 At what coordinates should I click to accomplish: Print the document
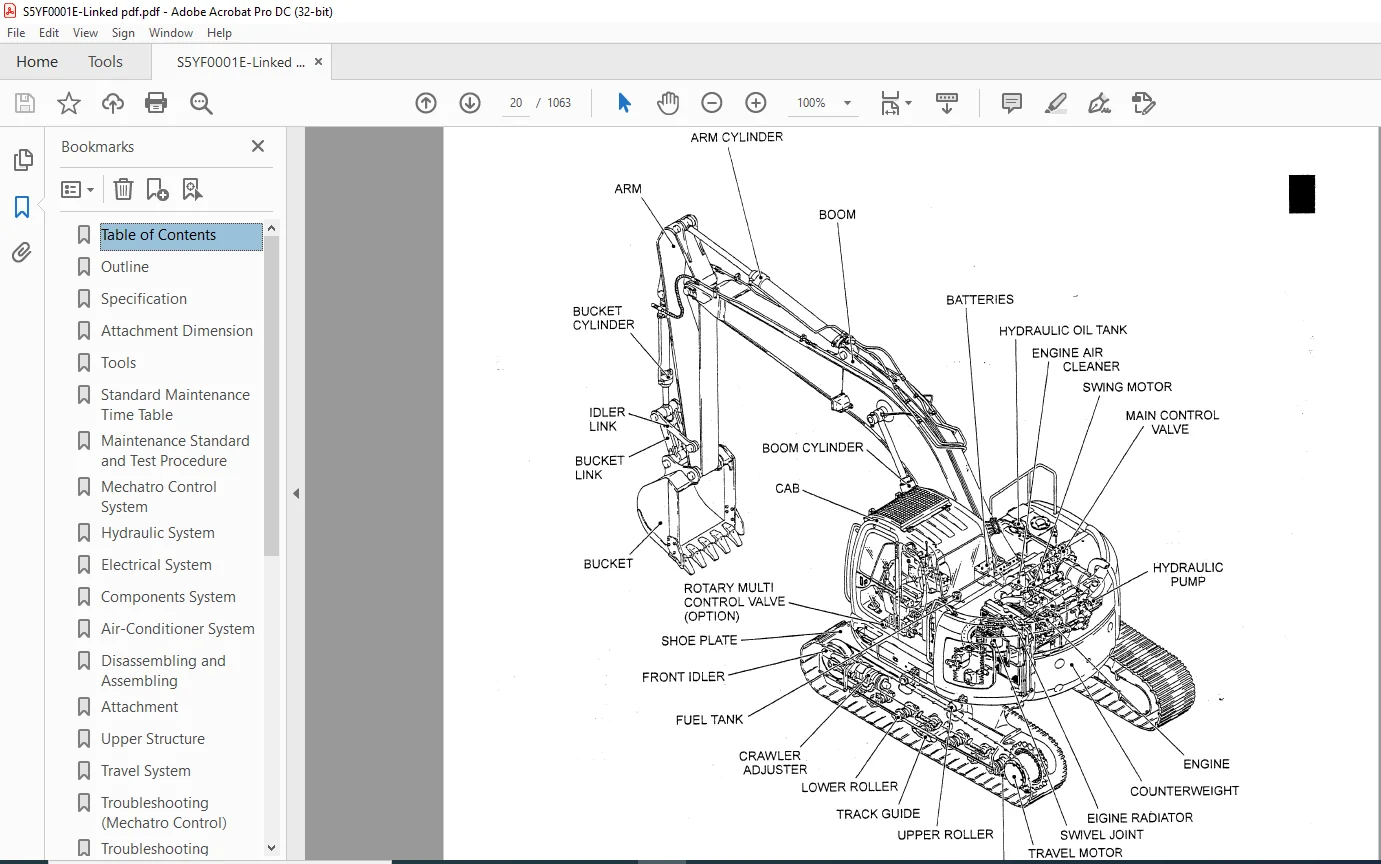point(156,103)
